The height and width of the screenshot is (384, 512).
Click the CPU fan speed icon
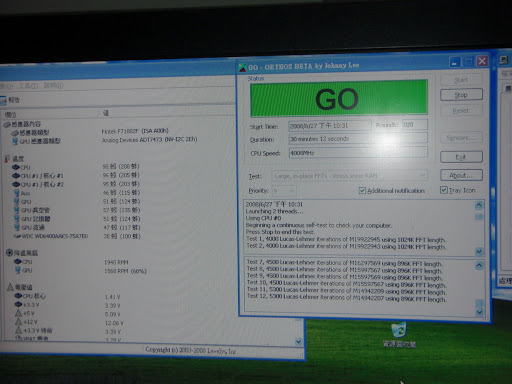tap(18, 261)
